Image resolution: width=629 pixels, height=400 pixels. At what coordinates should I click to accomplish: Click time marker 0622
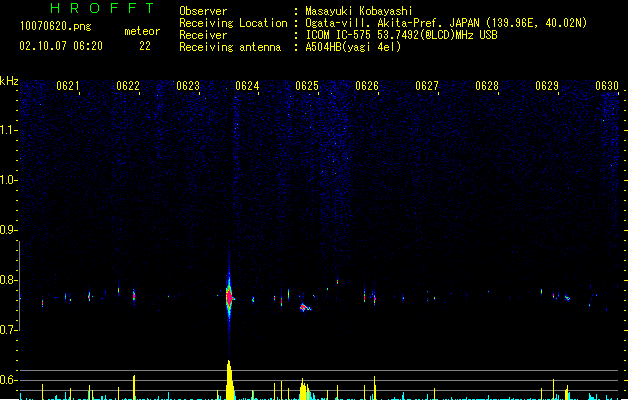click(128, 86)
